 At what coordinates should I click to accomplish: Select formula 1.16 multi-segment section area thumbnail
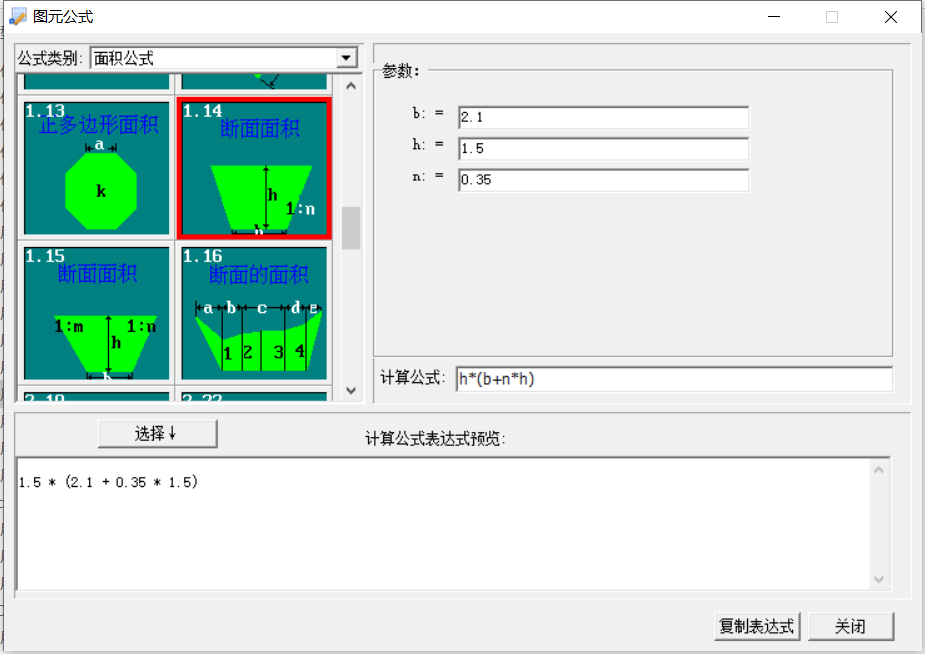tap(254, 313)
